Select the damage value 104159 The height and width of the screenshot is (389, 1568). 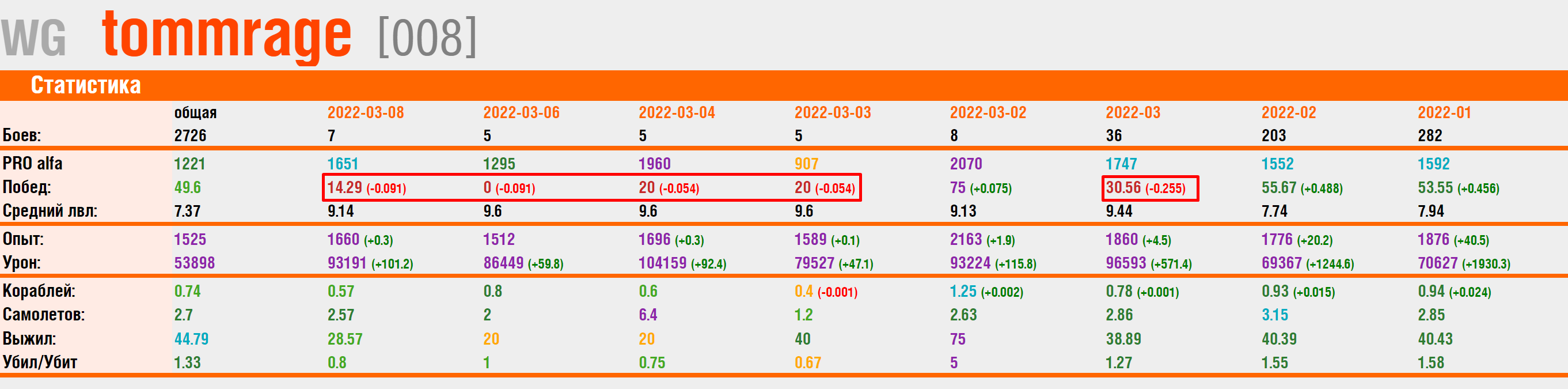point(662,263)
